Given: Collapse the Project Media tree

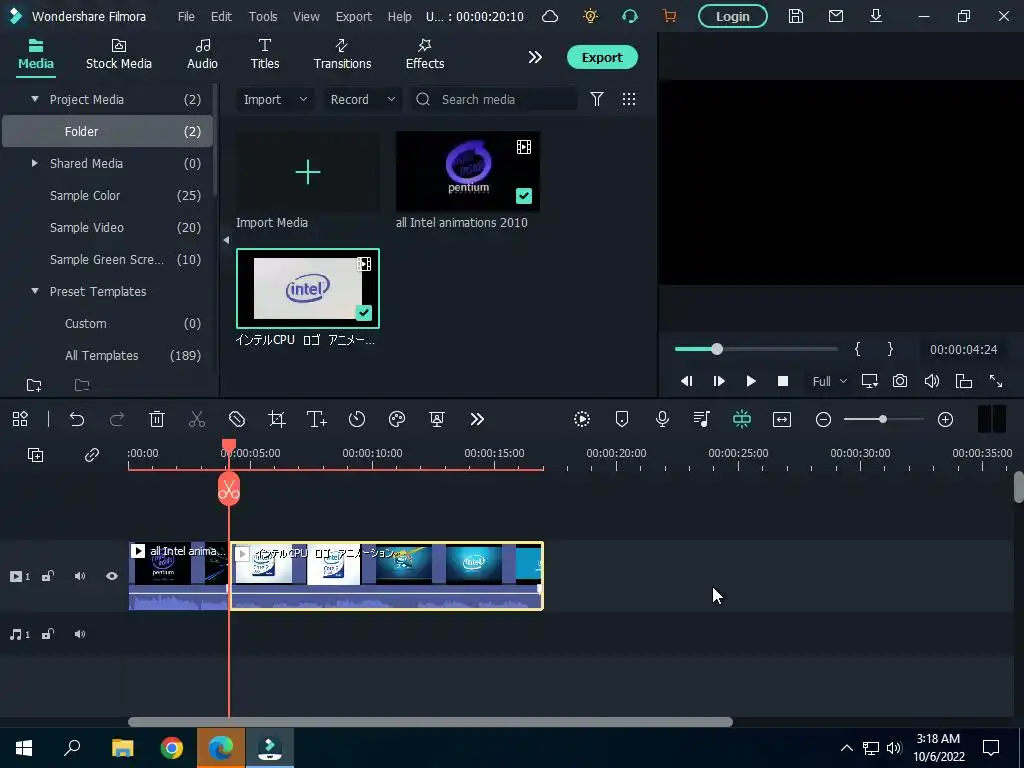Looking at the screenshot, I should (35, 99).
